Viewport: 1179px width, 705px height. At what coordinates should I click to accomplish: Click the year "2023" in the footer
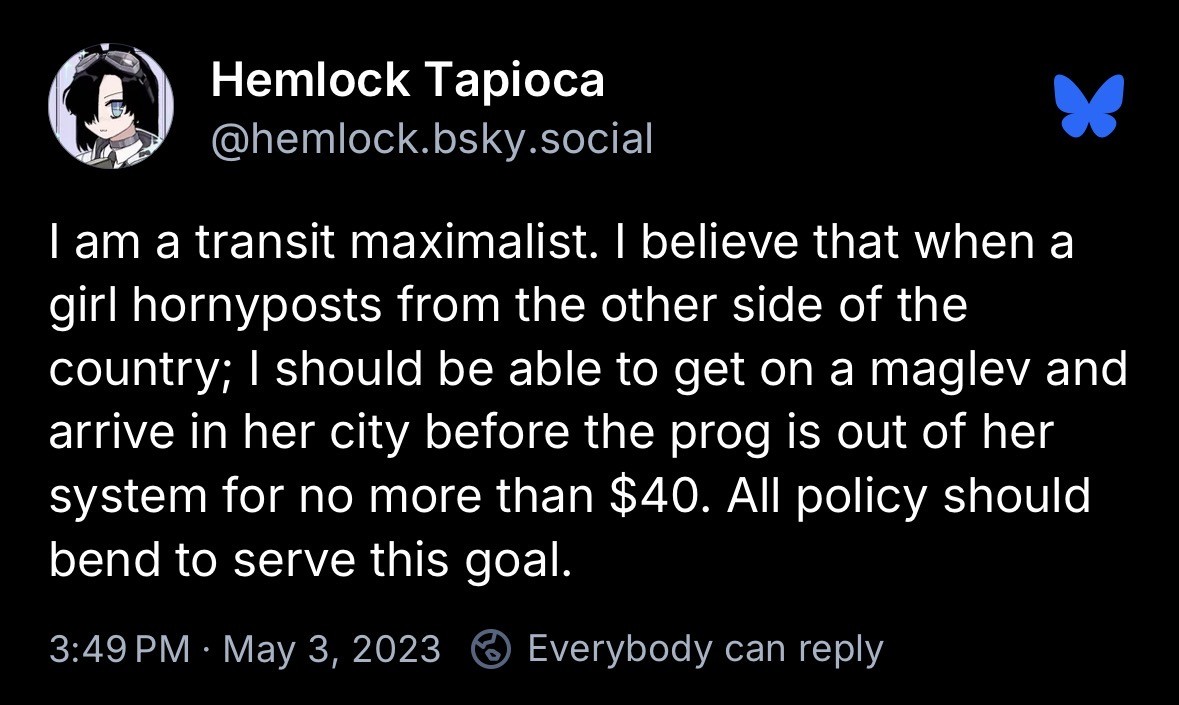point(399,649)
